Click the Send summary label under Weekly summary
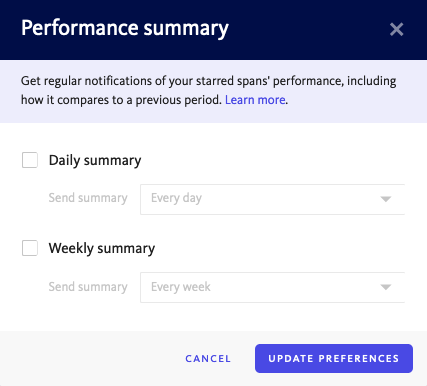 [88, 287]
